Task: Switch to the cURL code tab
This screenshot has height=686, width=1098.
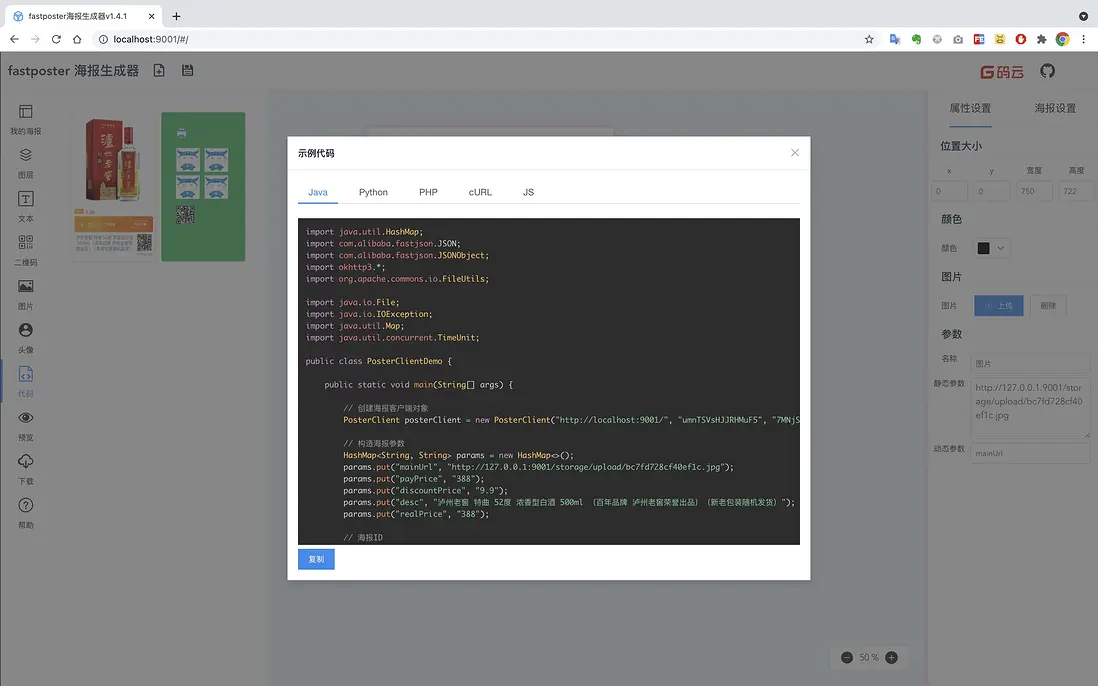Action: [480, 192]
